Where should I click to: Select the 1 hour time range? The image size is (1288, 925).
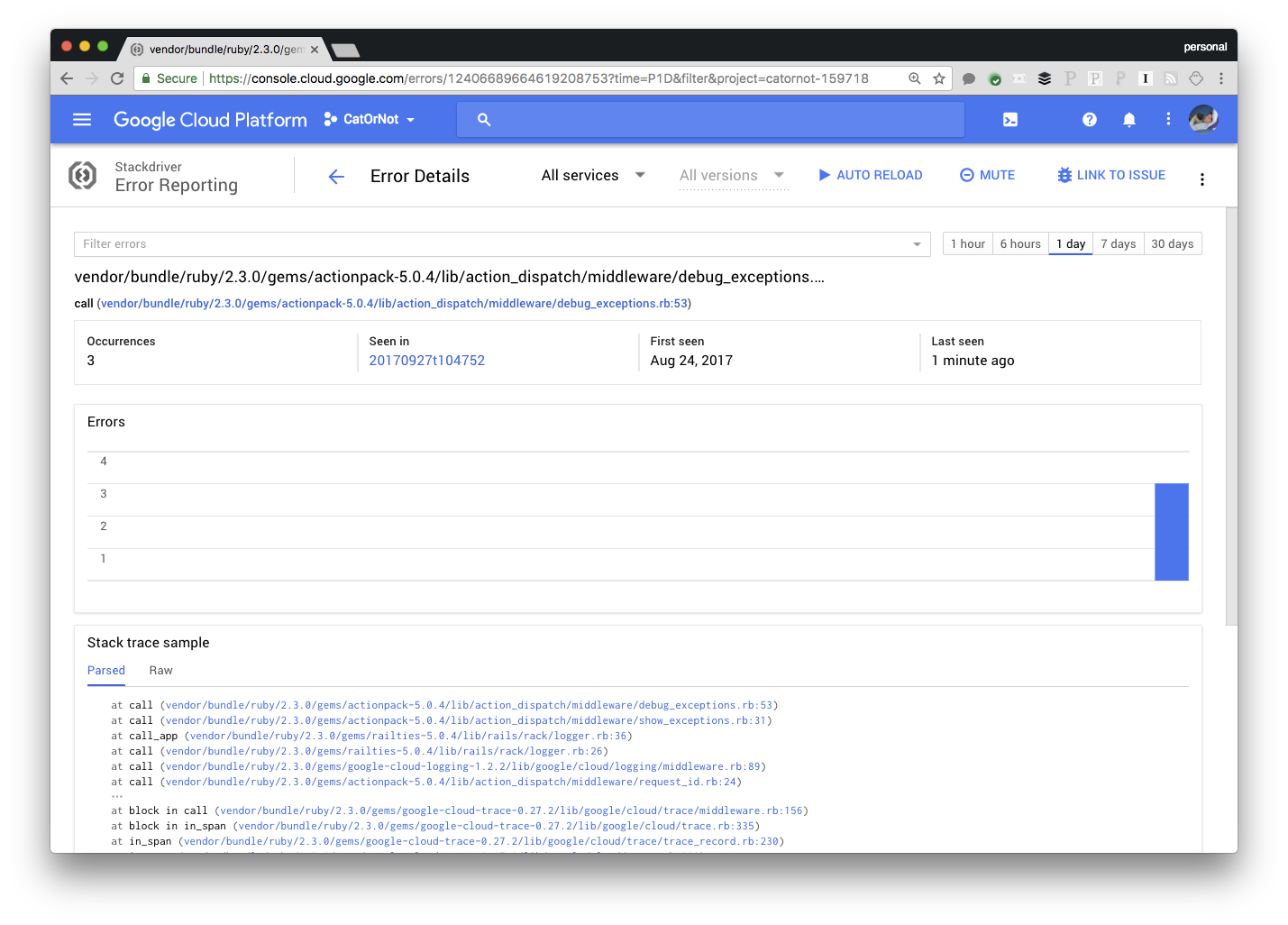[x=968, y=244]
